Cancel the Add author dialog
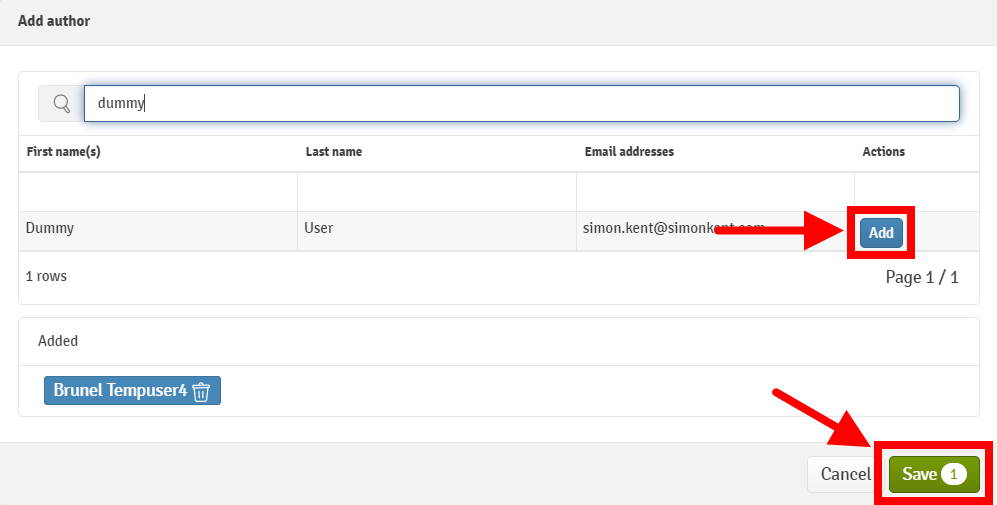997x505 pixels. (845, 474)
